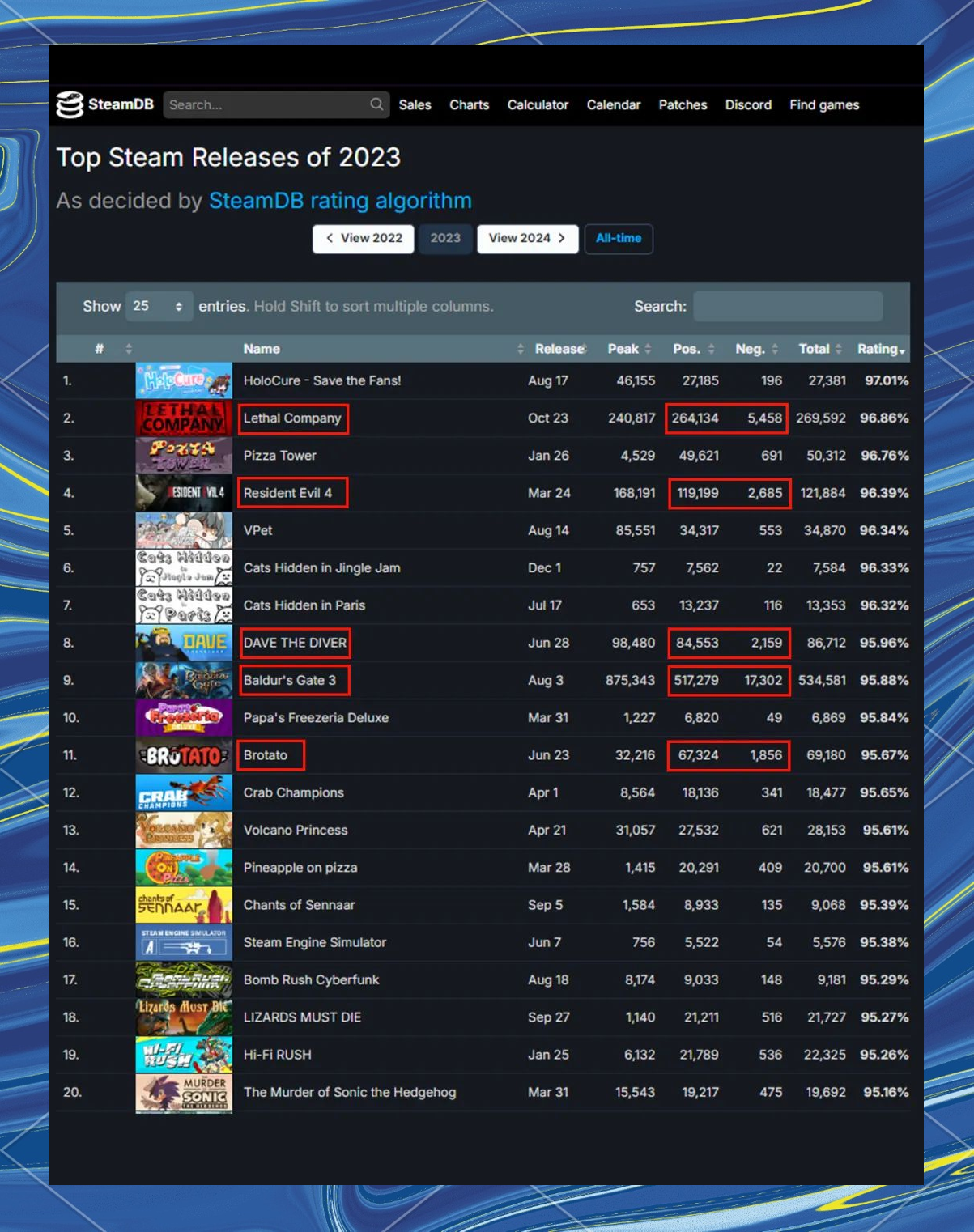Viewport: 974px width, 1232px height.
Task: Open the DAVE THE DIVER game page
Action: [295, 643]
